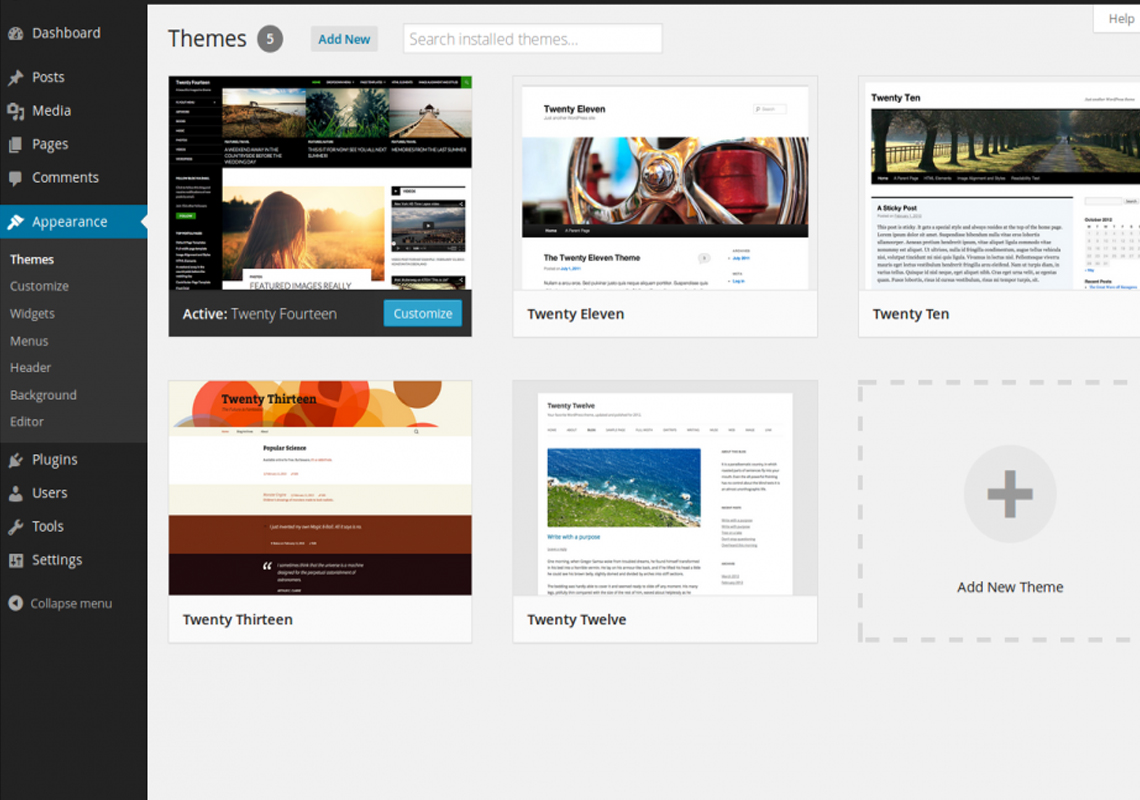Select the Twenty Ten theme screenshot
This screenshot has width=1140, height=800.
pos(999,183)
